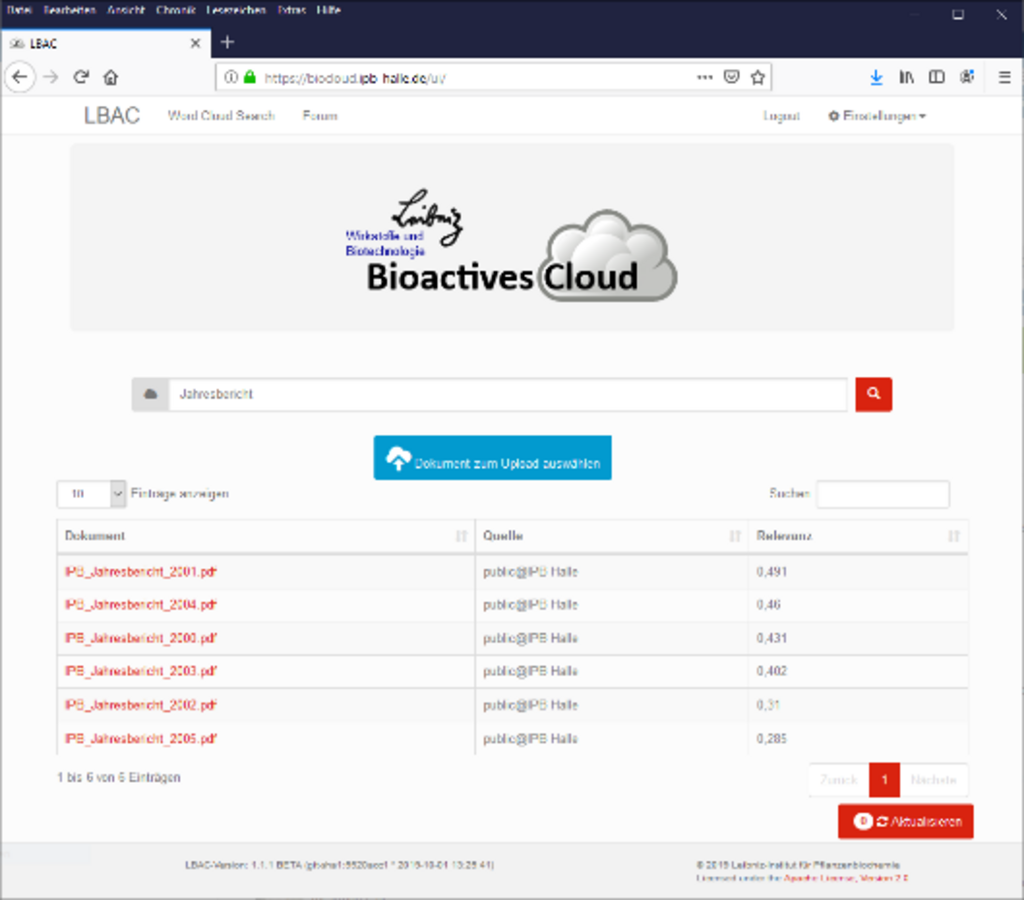Click relevance value 0,491
This screenshot has height=900, width=1024.
click(772, 572)
